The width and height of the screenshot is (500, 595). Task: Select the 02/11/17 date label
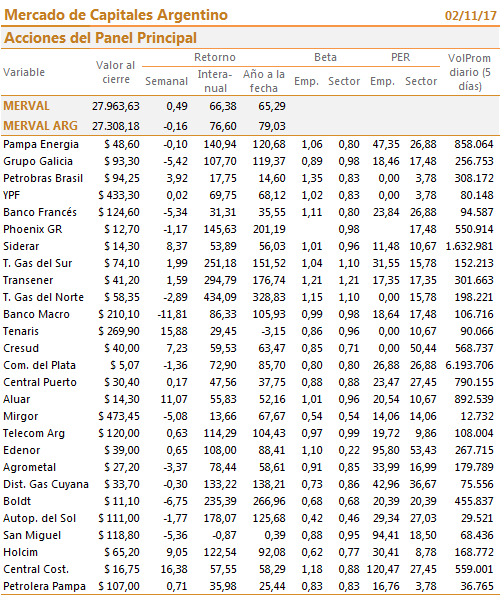(470, 16)
